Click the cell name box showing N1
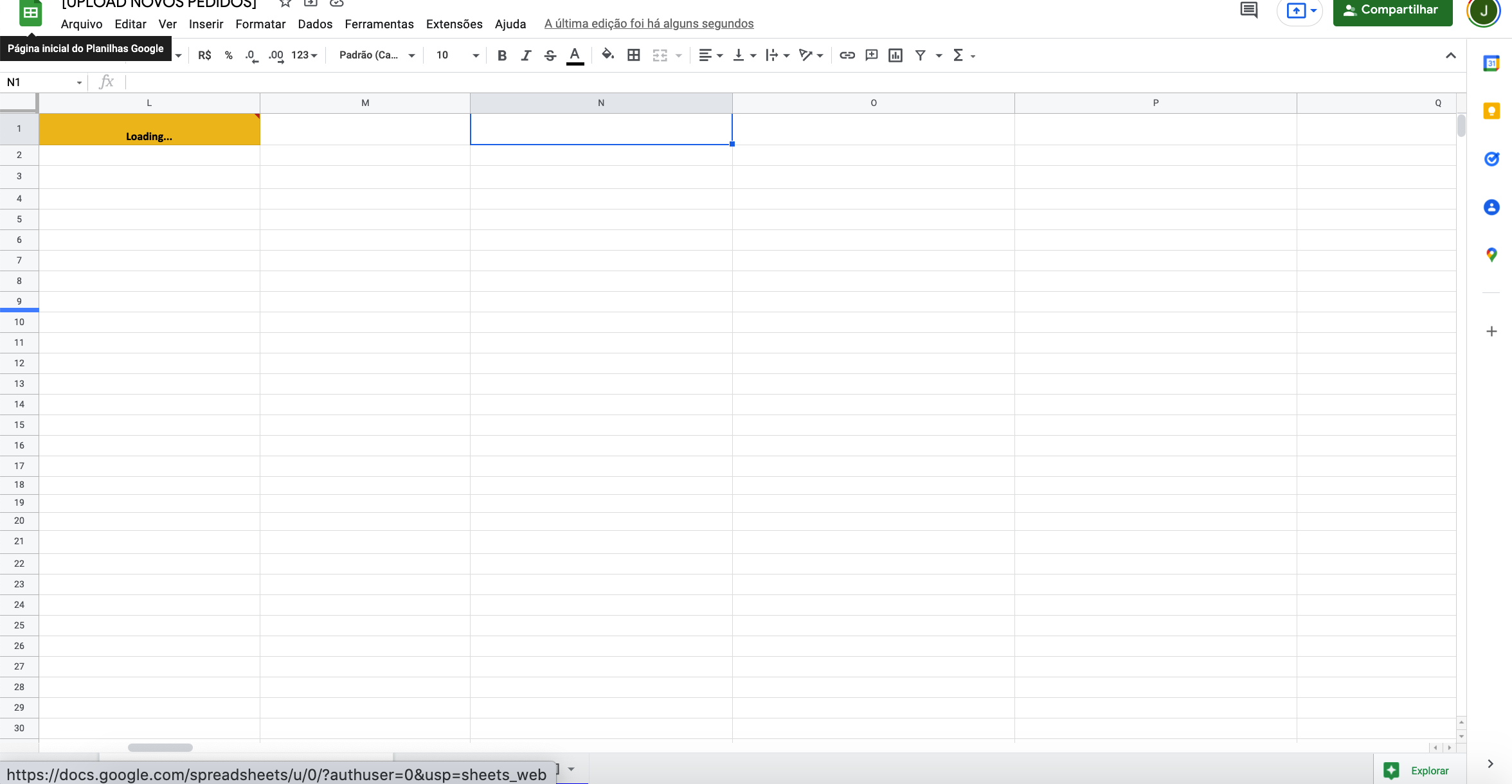The width and height of the screenshot is (1512, 784). click(39, 82)
